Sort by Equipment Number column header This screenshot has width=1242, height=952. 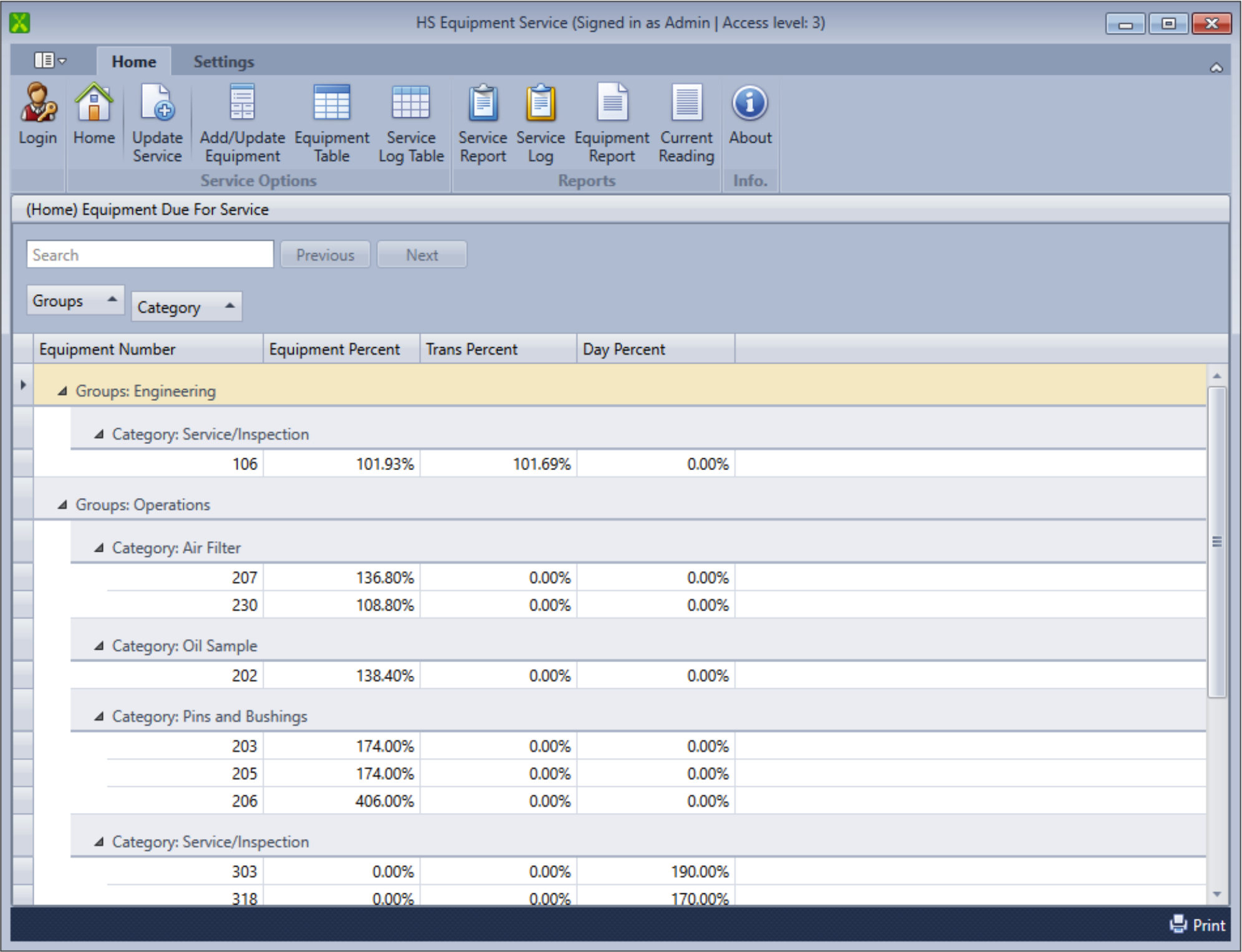pyautogui.click(x=148, y=349)
